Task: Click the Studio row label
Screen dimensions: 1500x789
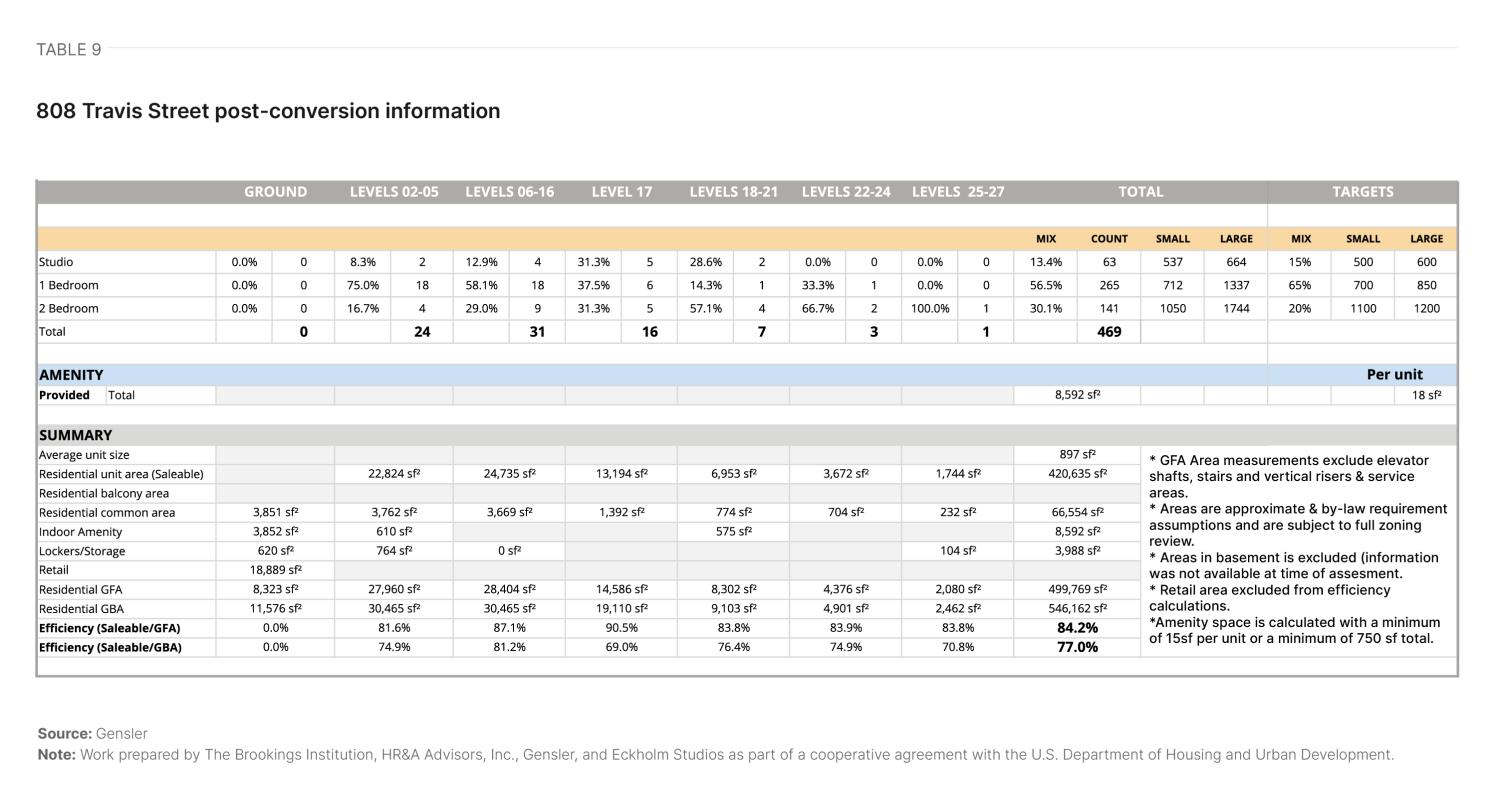Action: [56, 262]
